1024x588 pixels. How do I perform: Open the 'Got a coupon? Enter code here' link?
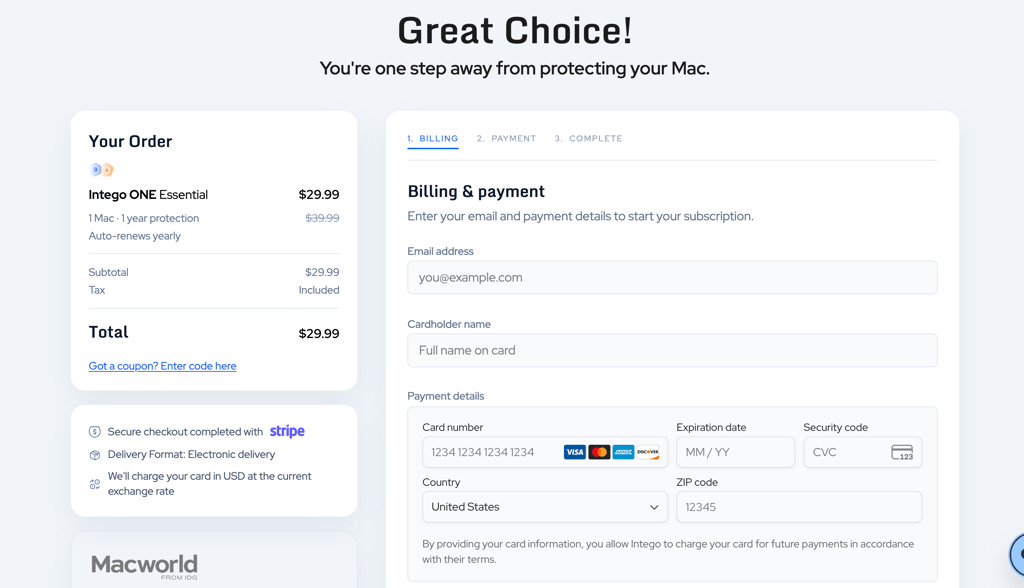pyautogui.click(x=163, y=366)
